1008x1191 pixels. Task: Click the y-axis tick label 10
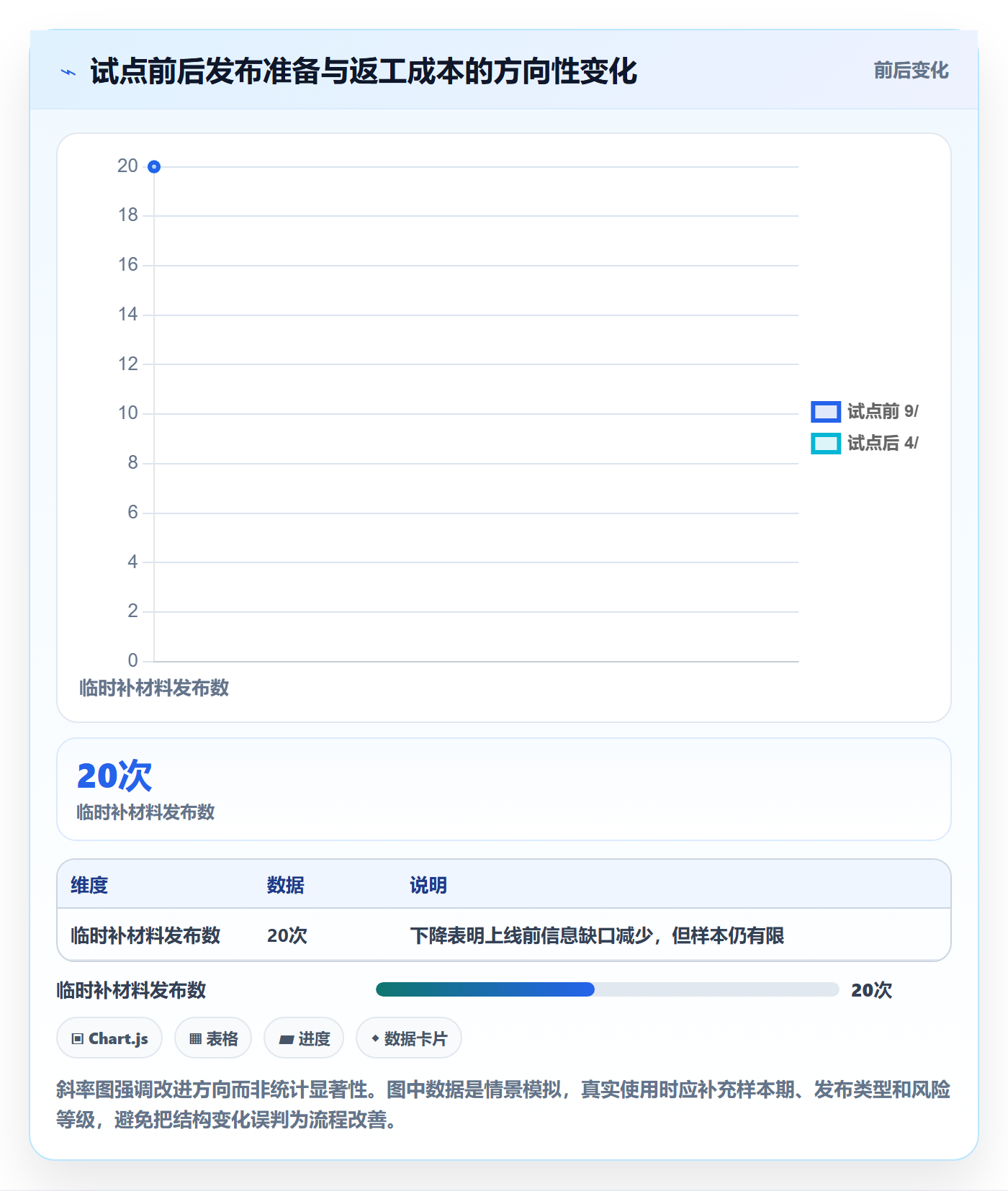pyautogui.click(x=127, y=413)
